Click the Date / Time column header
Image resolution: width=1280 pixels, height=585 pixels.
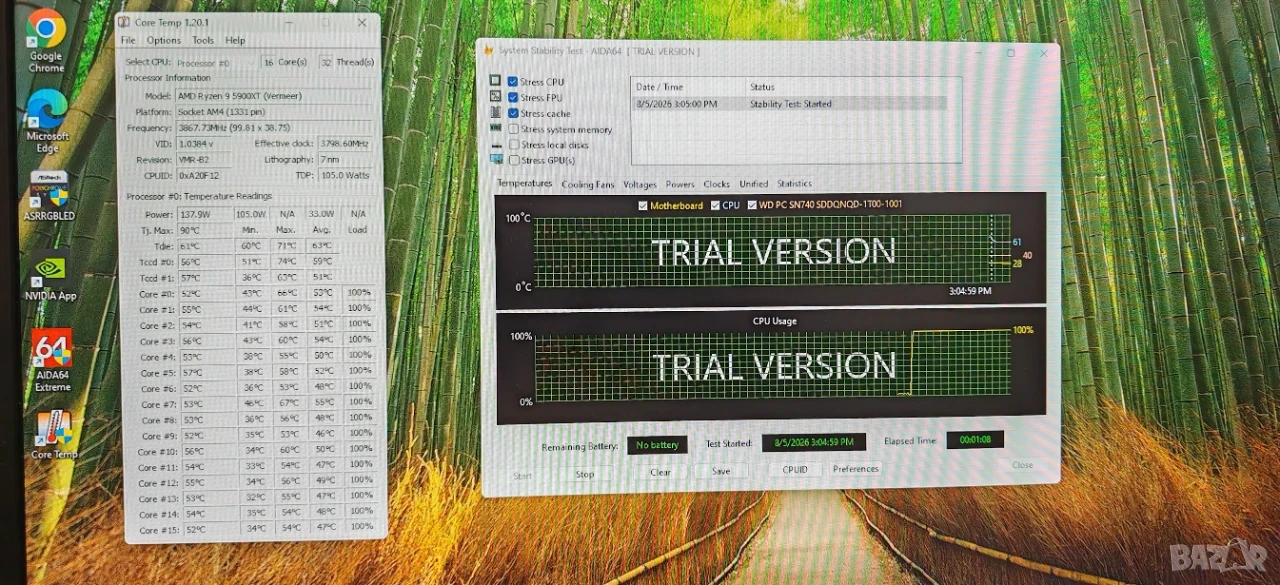[x=660, y=87]
